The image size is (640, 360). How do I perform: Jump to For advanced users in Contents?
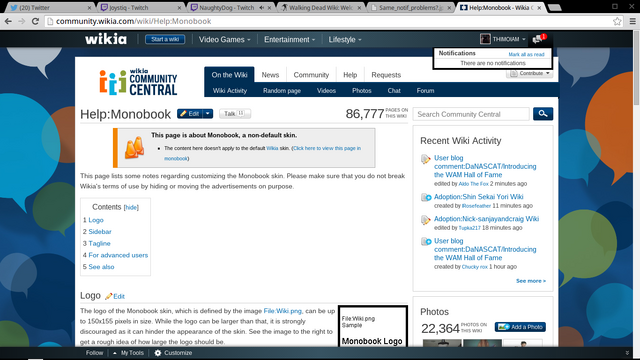pos(118,255)
